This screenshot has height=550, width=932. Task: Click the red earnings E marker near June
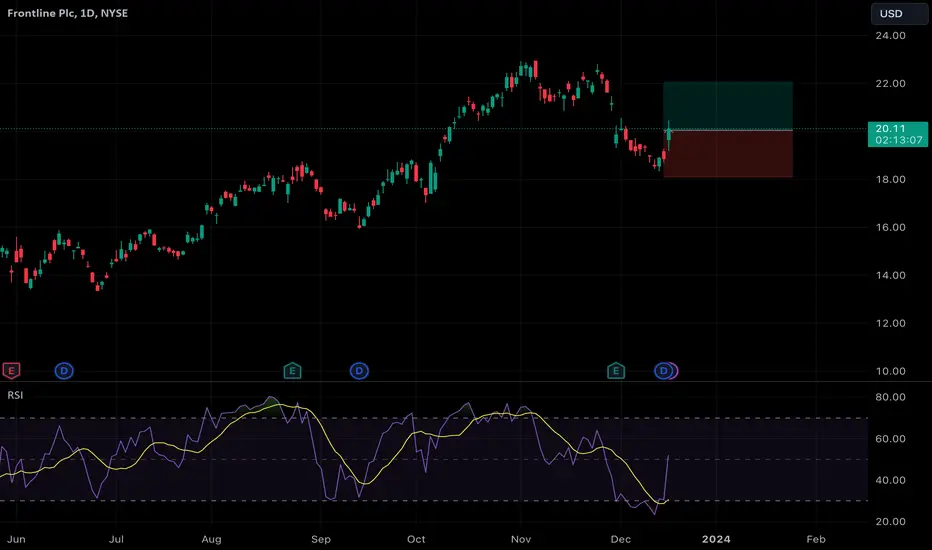11,371
